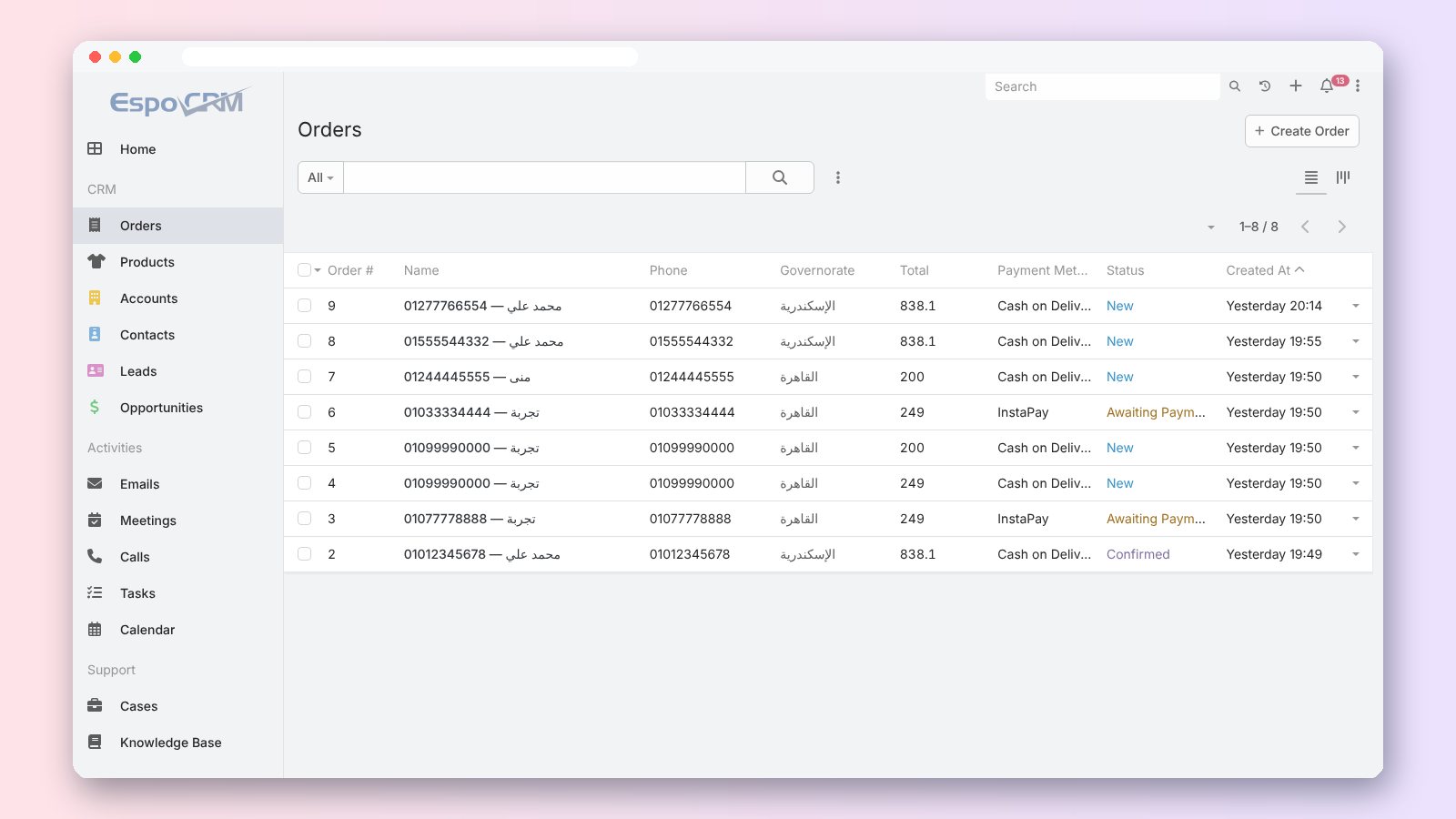The image size is (1456, 819).
Task: Check the box for order 9
Action: [x=304, y=306]
